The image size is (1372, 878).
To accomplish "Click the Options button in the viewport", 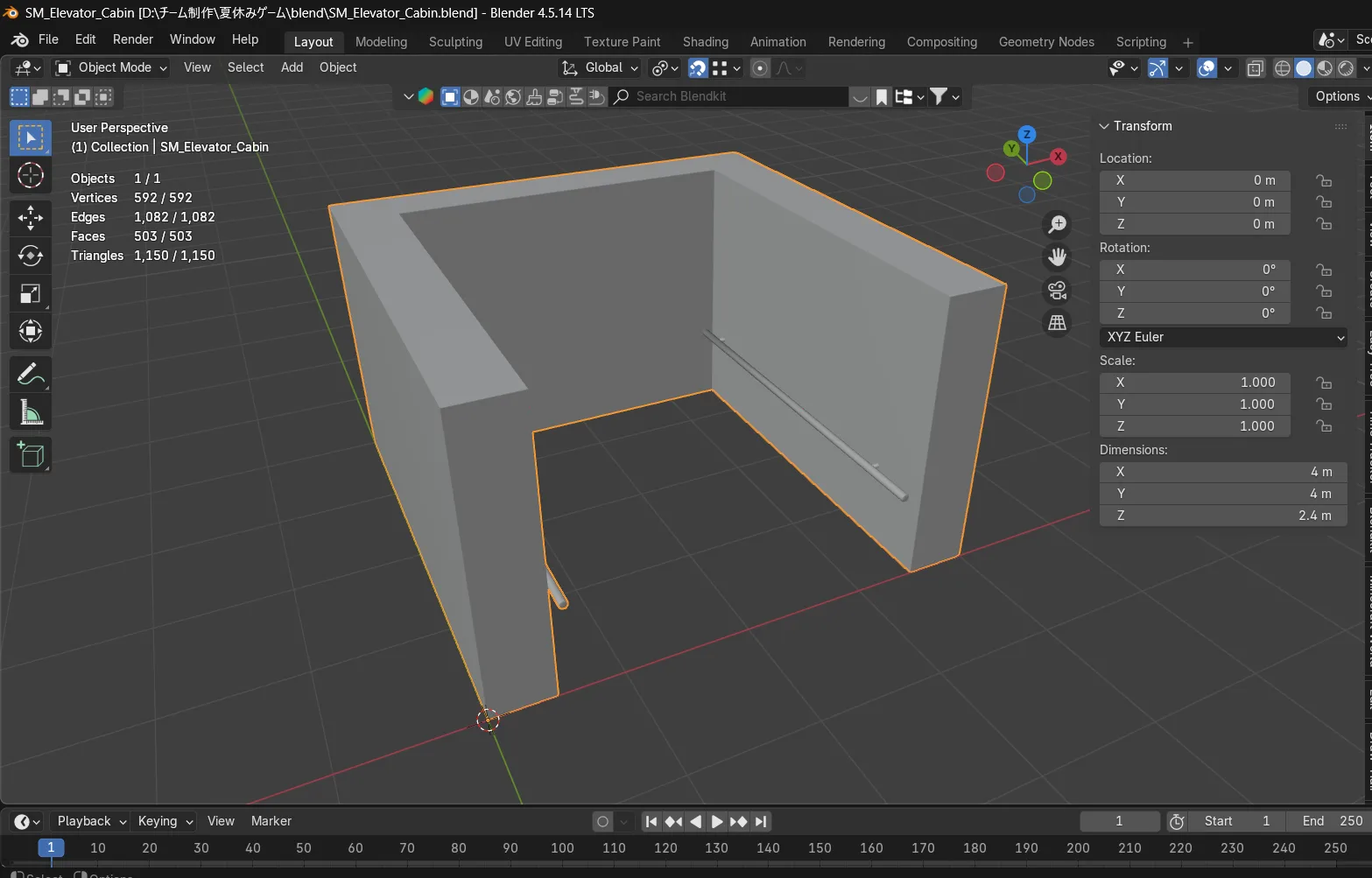I will pyautogui.click(x=1339, y=96).
